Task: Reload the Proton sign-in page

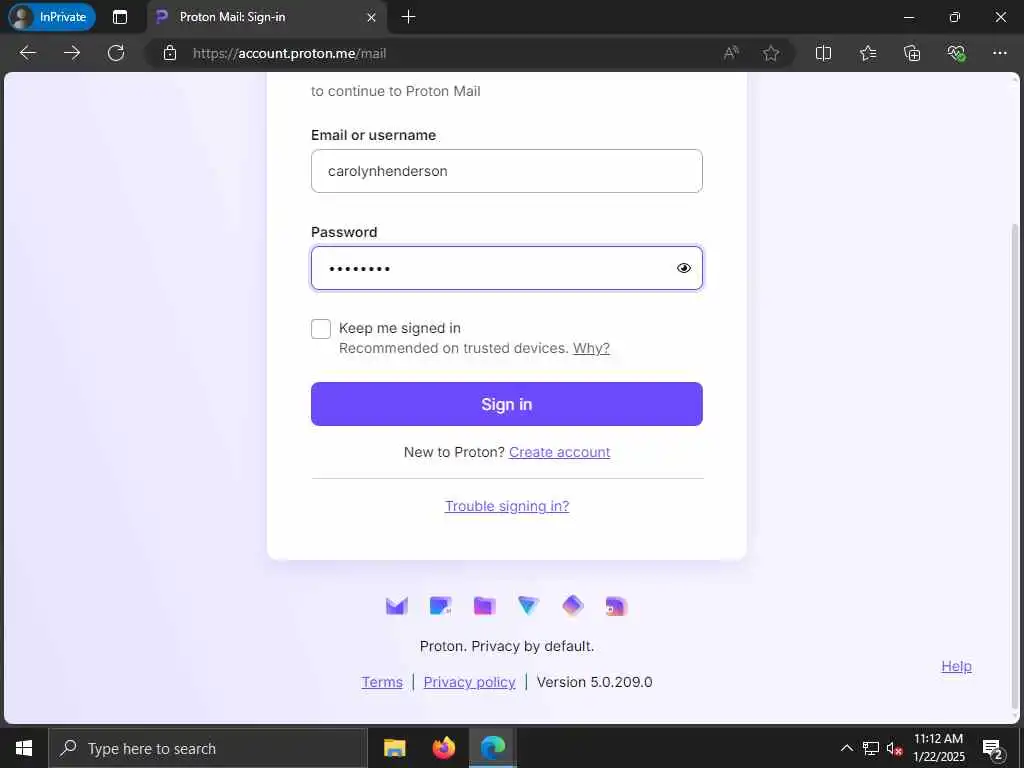Action: click(116, 53)
